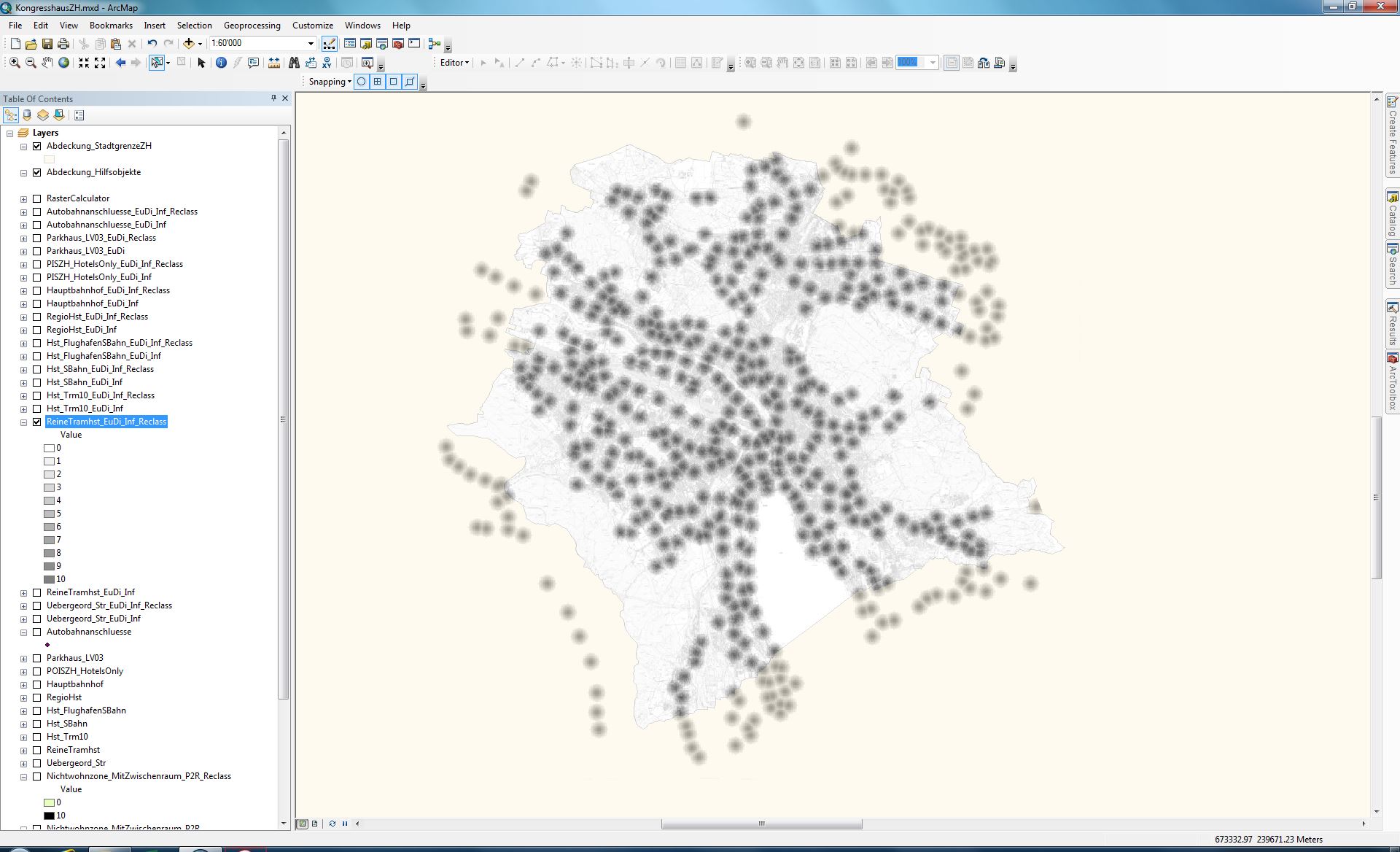Click the Full Extent globe icon
The height and width of the screenshot is (852, 1400).
point(64,63)
